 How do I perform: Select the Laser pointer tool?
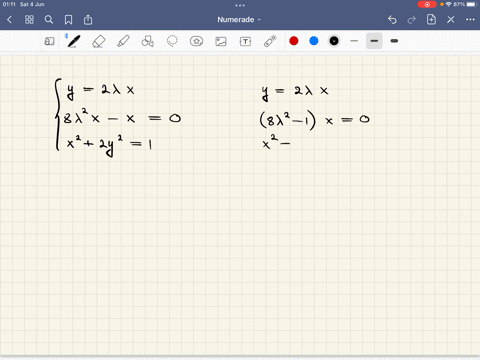click(x=270, y=41)
